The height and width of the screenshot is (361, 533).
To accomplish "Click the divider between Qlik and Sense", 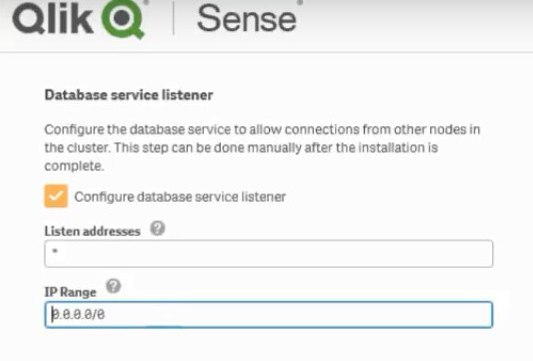I will point(174,18).
